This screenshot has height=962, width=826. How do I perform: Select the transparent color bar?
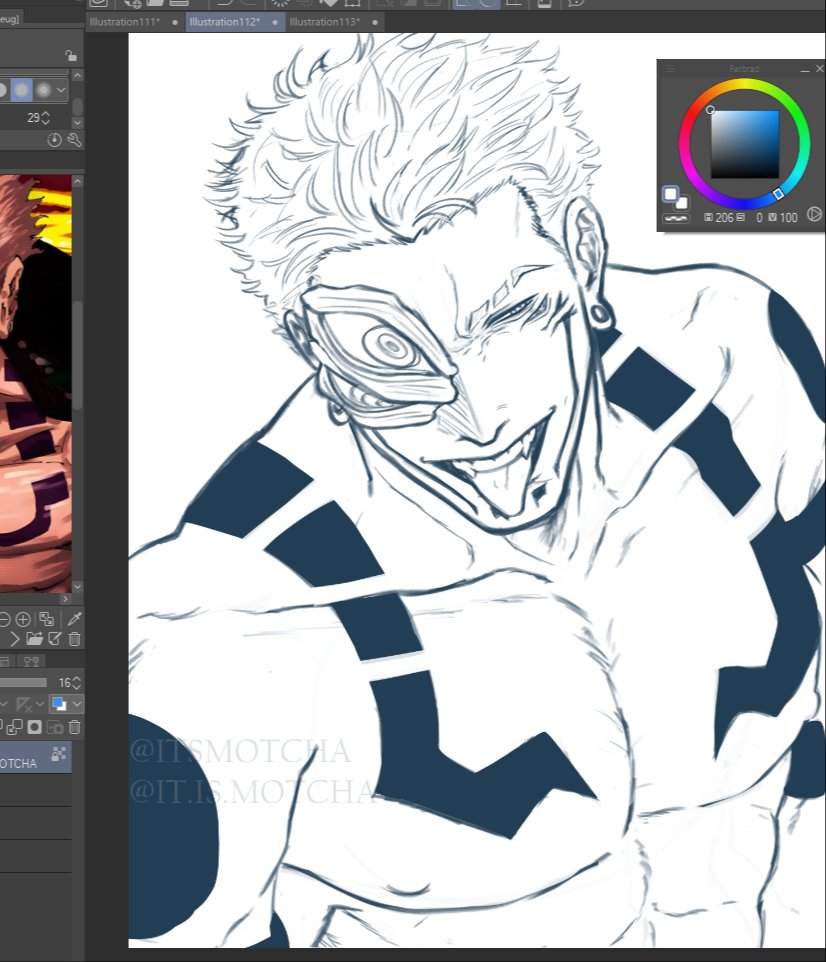676,218
